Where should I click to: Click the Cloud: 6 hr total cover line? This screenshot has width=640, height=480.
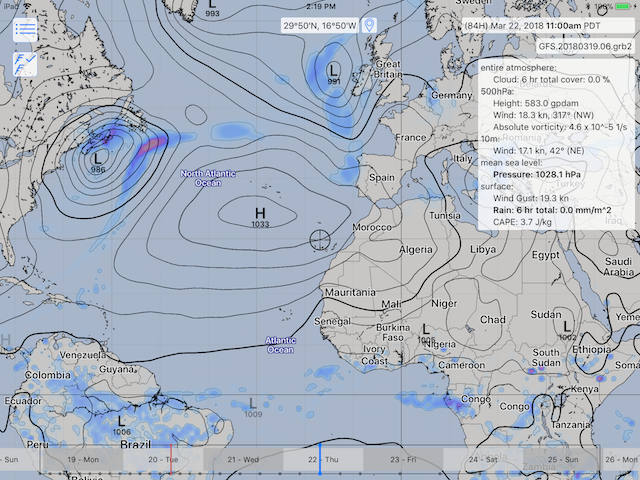pyautogui.click(x=551, y=80)
